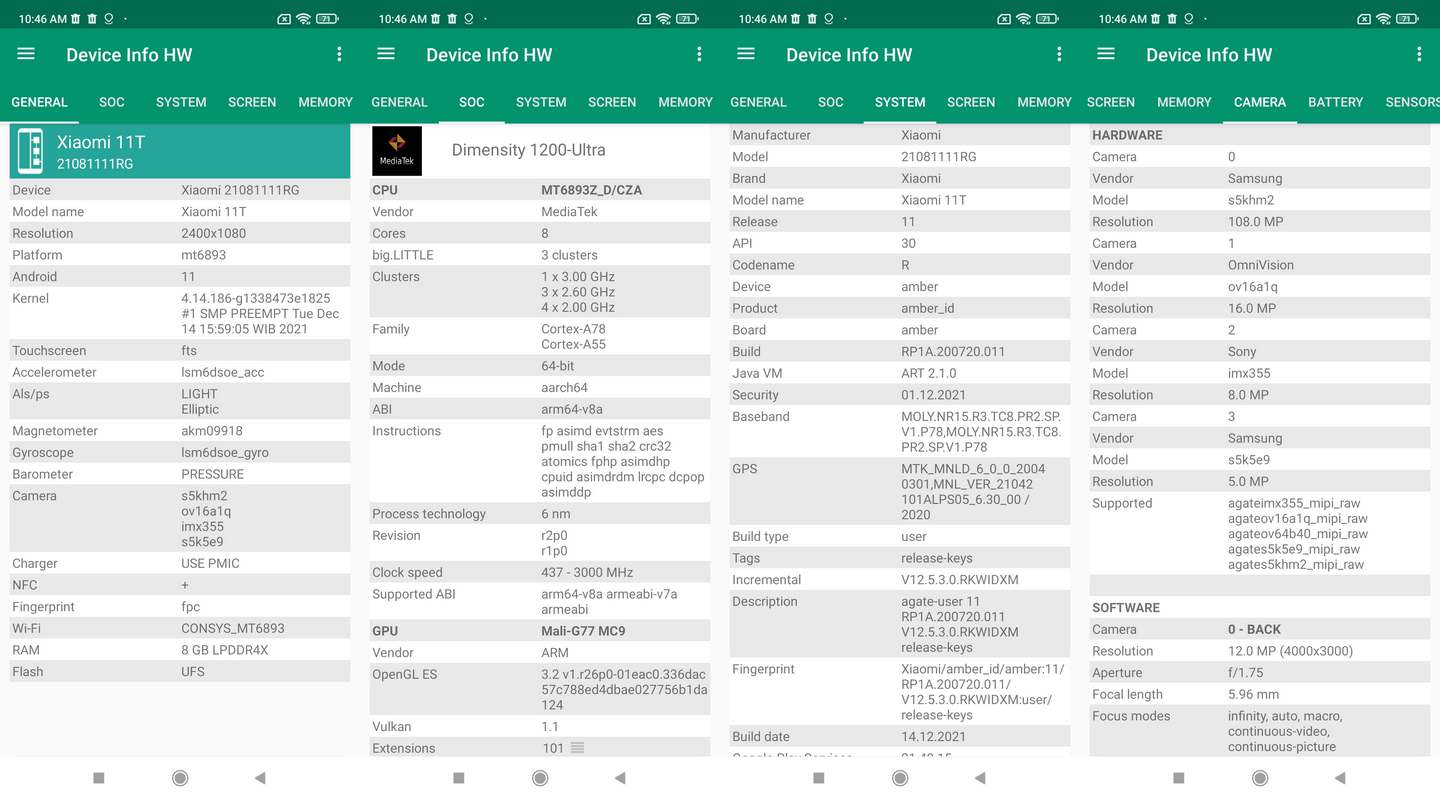Tap the Security patch value 01.12.2021
Image resolution: width=1440 pixels, height=800 pixels.
tap(934, 395)
